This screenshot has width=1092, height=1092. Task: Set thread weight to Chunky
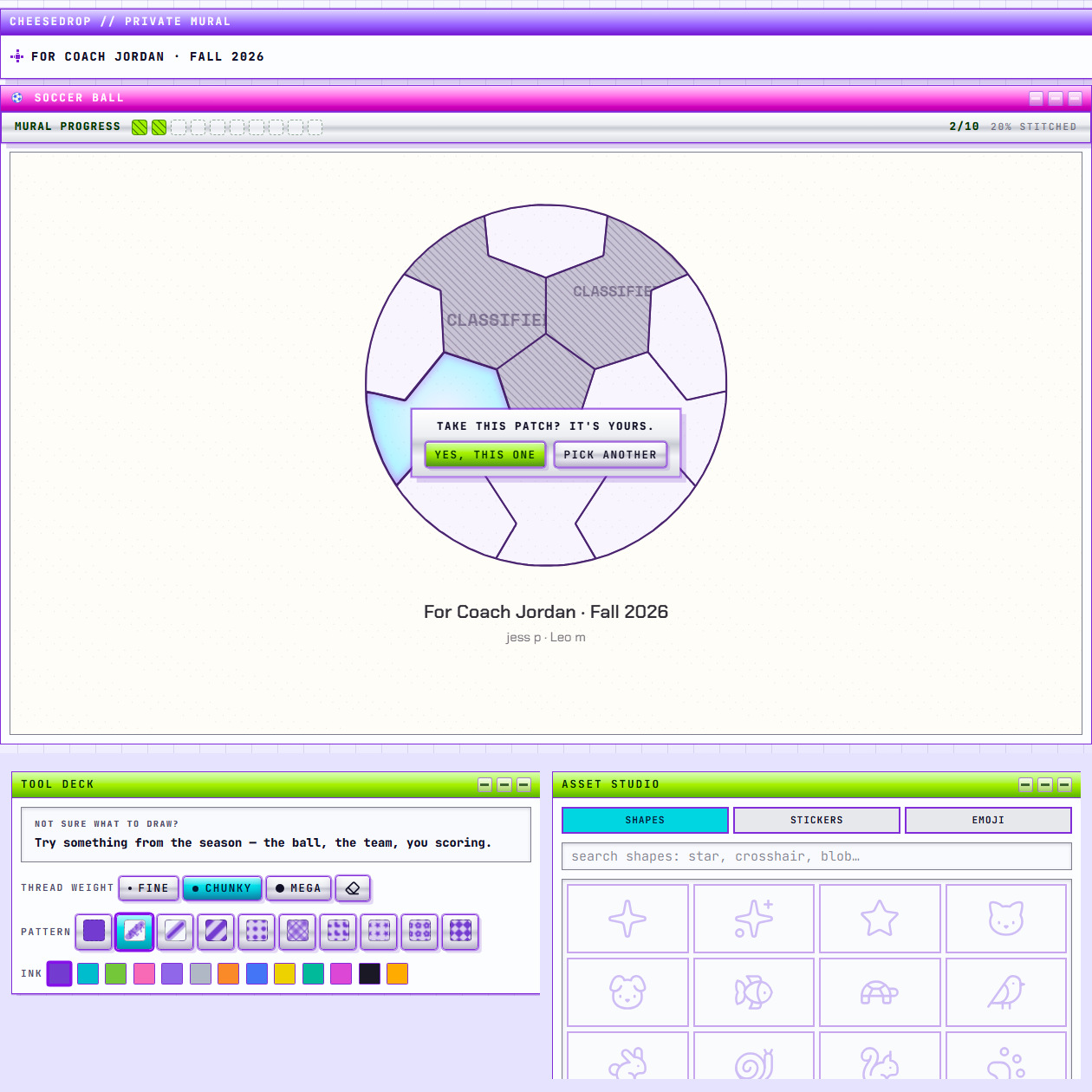pos(222,888)
